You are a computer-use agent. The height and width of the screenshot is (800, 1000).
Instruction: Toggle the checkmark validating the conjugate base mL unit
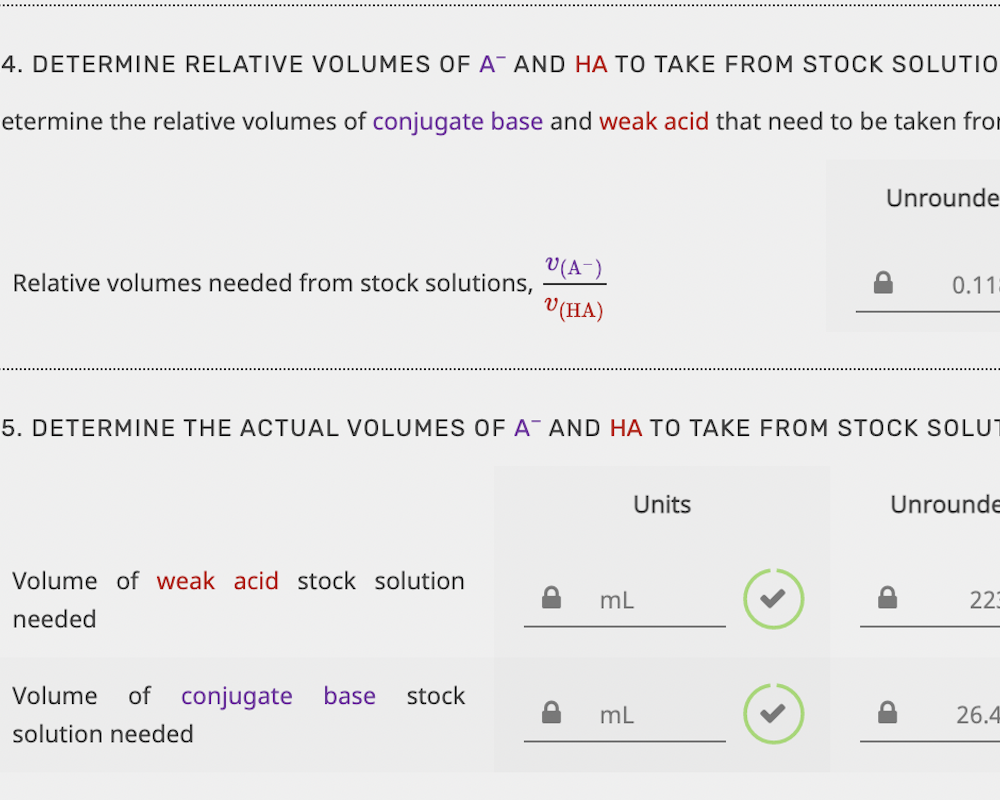point(773,713)
